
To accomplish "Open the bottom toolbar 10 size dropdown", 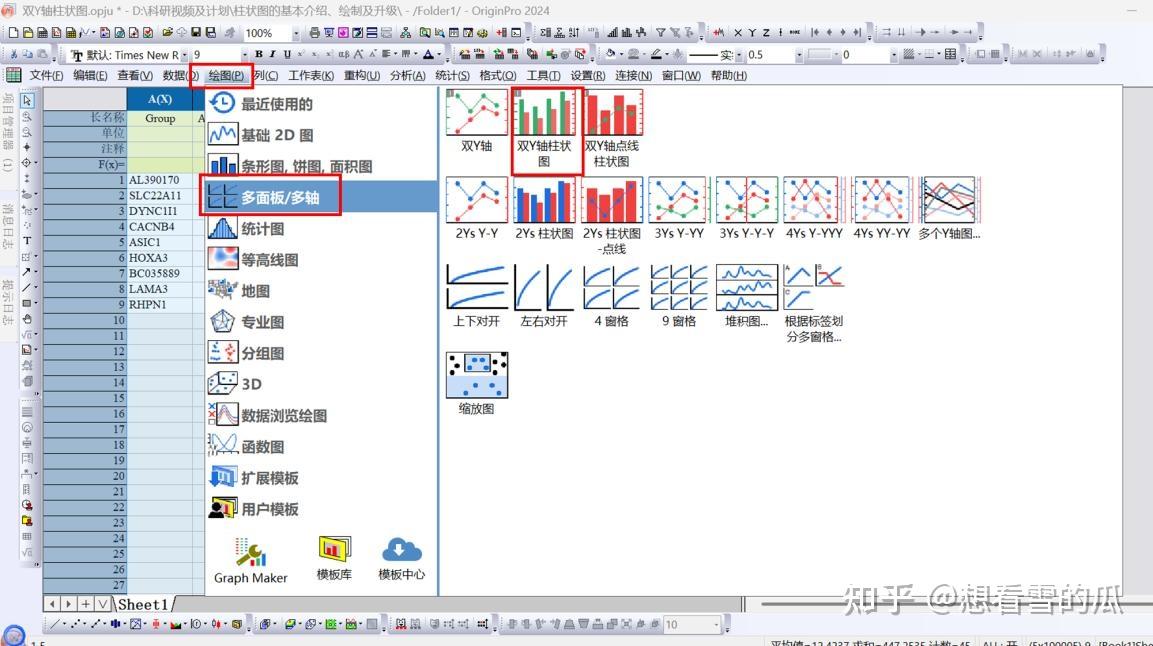I will pyautogui.click(x=716, y=625).
